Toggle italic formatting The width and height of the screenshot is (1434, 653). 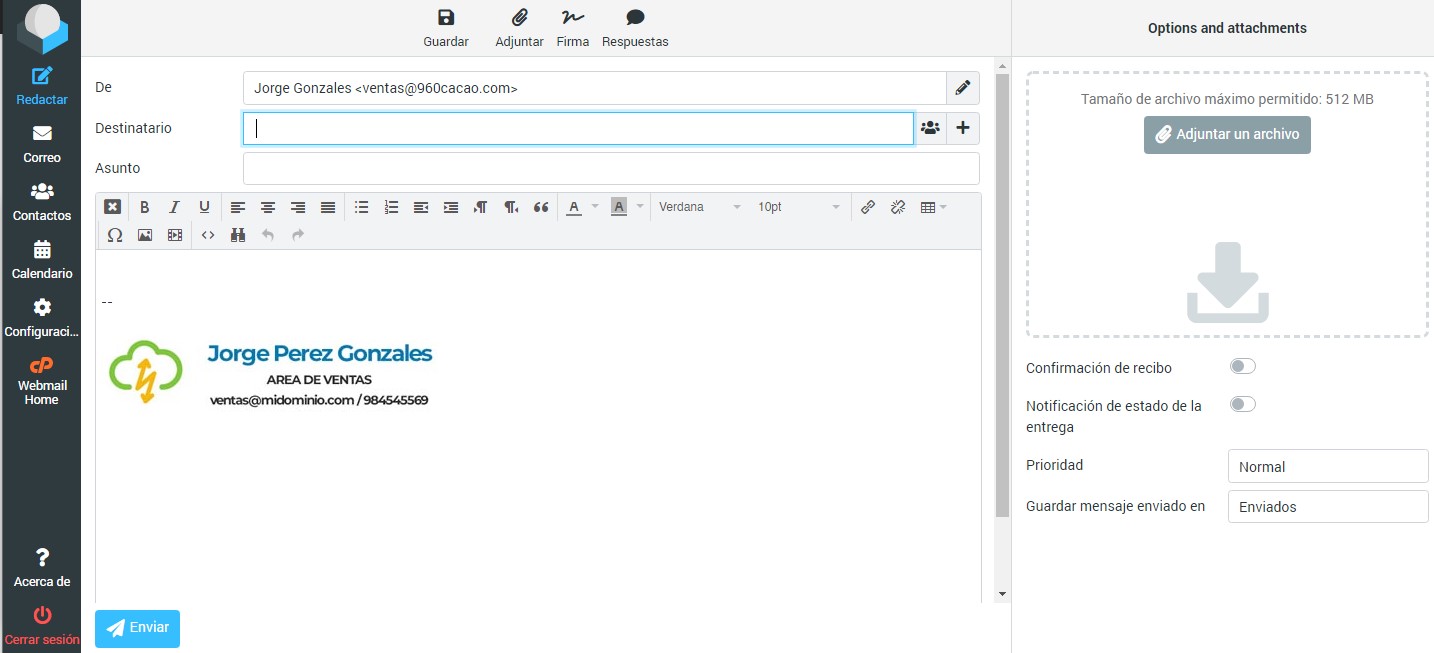tap(174, 207)
